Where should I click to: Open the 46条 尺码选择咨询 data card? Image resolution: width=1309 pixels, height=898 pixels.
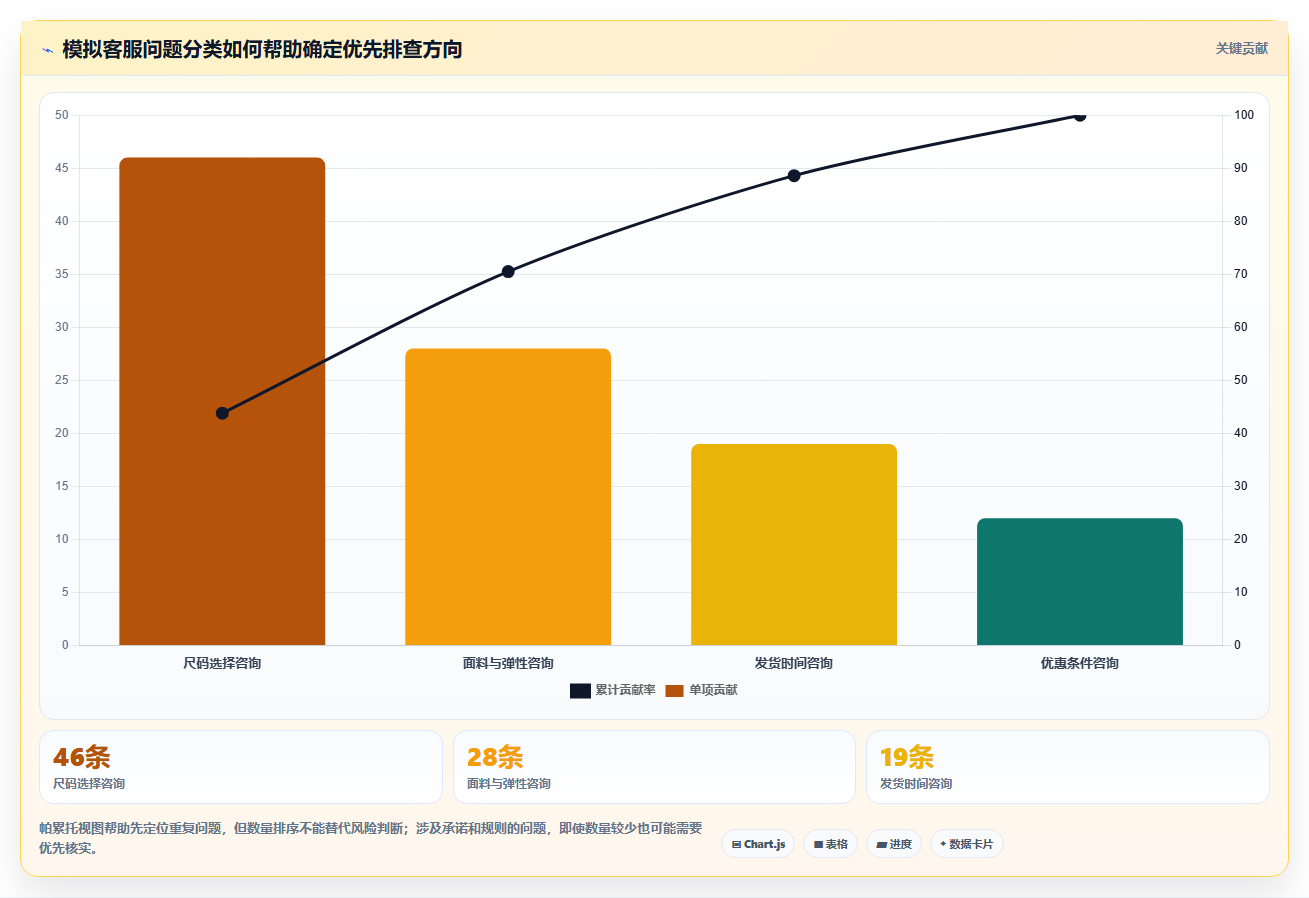click(241, 767)
